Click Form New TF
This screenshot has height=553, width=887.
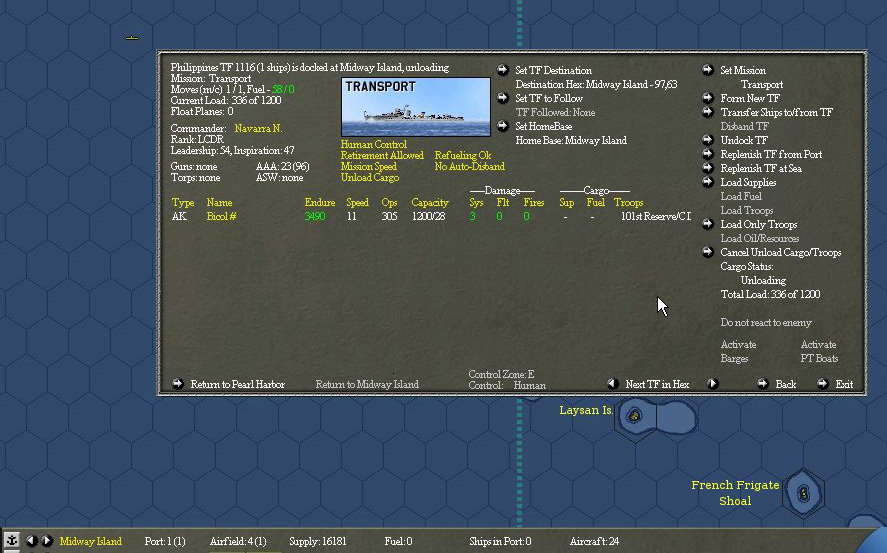point(750,98)
